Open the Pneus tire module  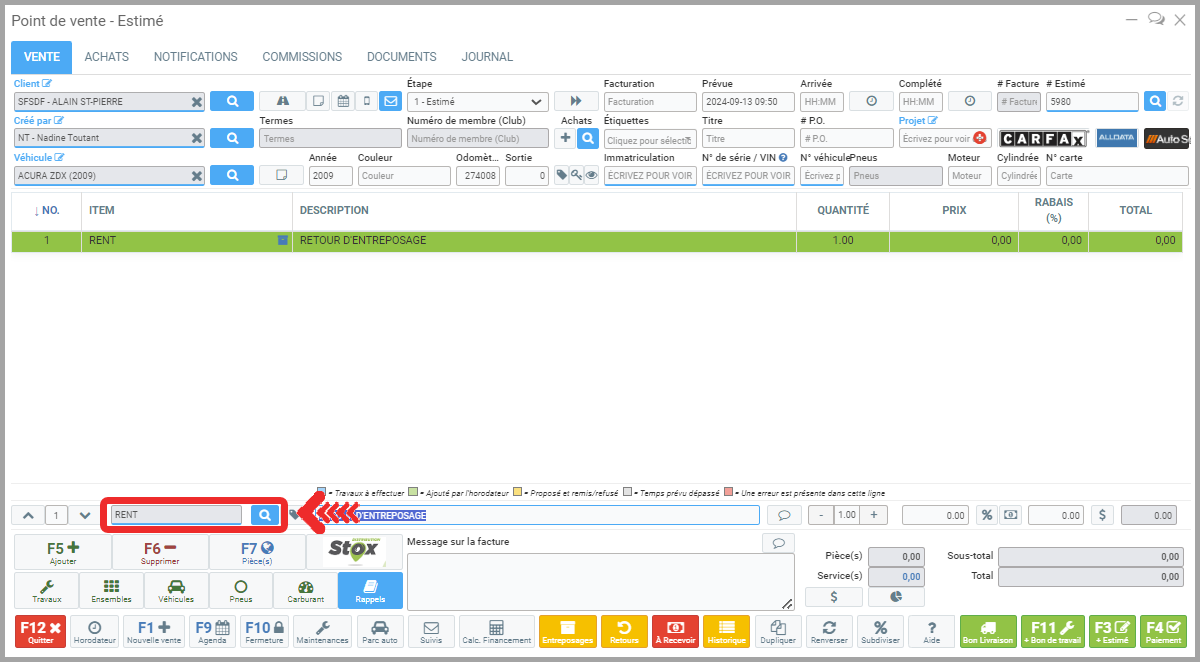240,591
